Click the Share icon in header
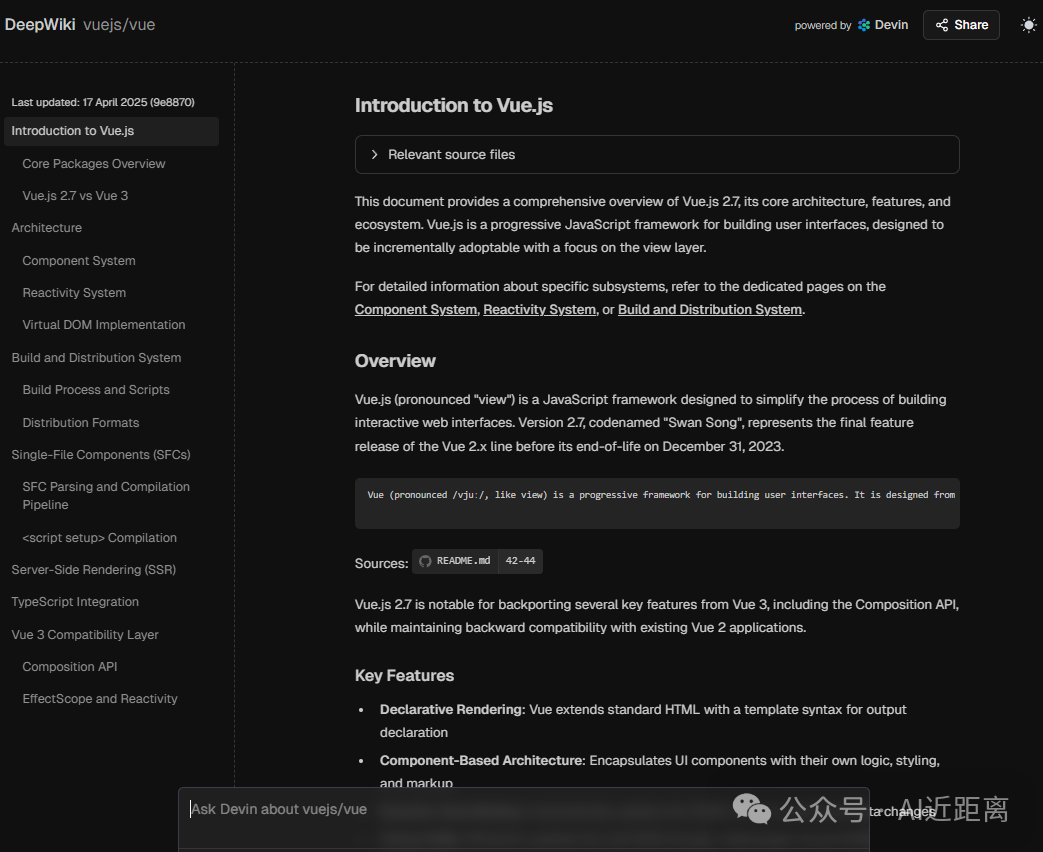Image resolution: width=1043 pixels, height=852 pixels. [x=942, y=25]
